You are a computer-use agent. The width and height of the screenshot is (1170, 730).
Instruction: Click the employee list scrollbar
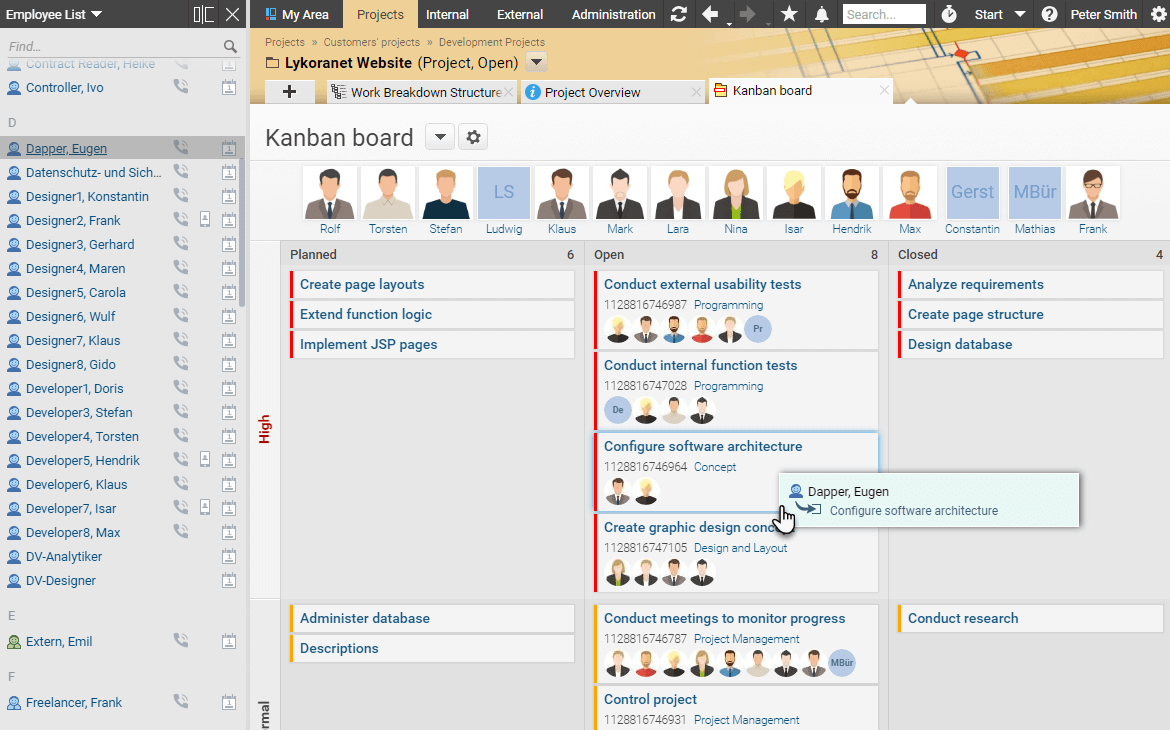(x=242, y=231)
